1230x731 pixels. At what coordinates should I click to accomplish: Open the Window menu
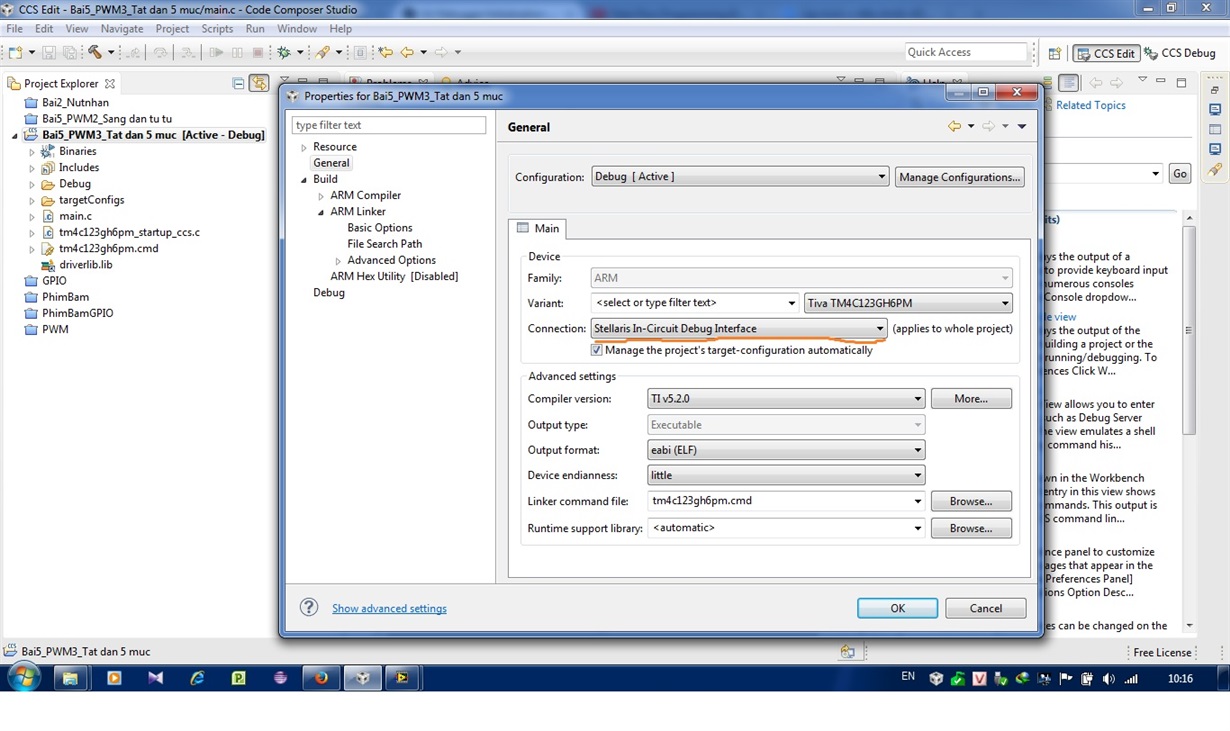pyautogui.click(x=297, y=29)
